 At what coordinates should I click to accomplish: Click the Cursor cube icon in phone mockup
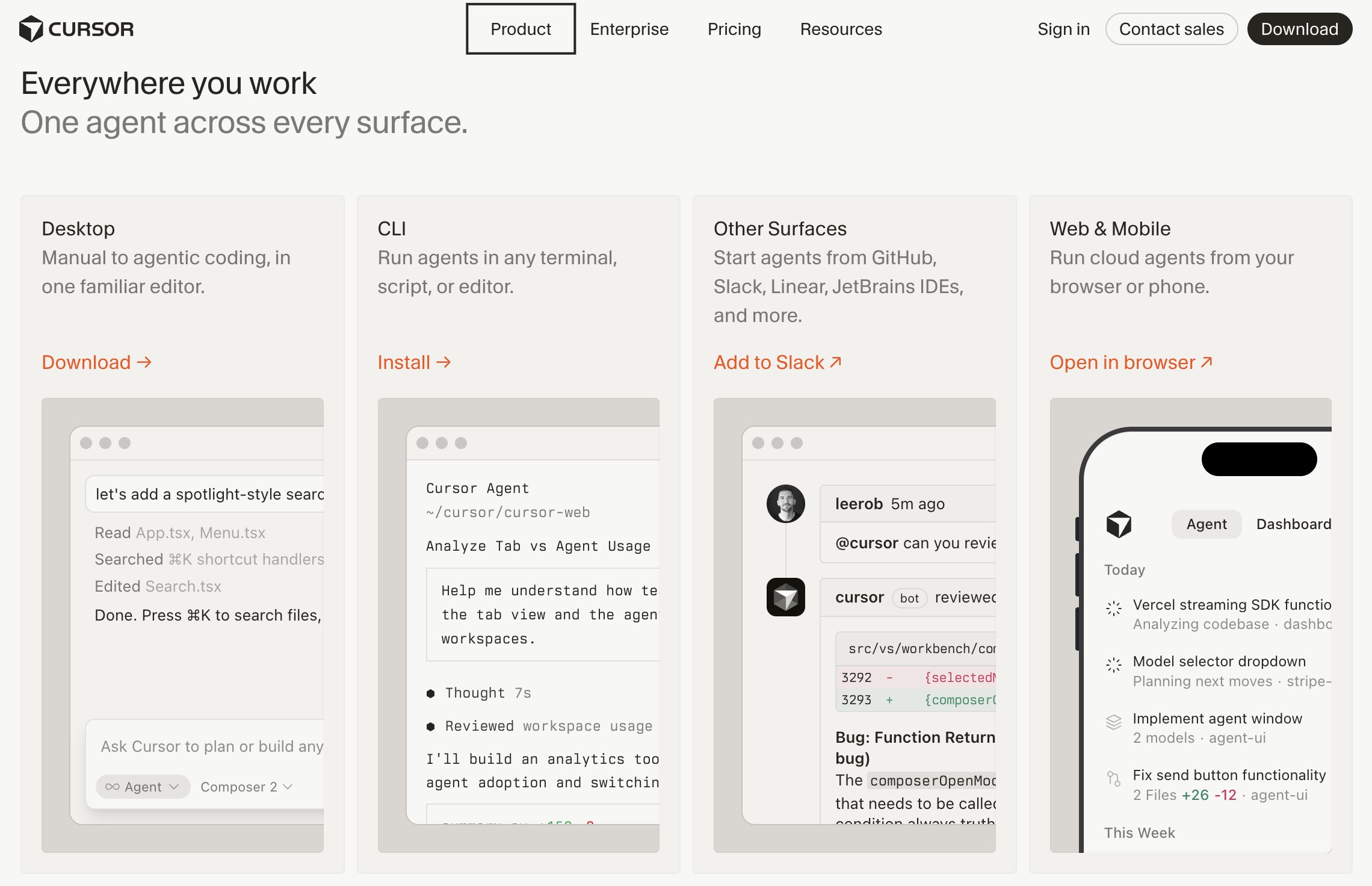tap(1119, 524)
